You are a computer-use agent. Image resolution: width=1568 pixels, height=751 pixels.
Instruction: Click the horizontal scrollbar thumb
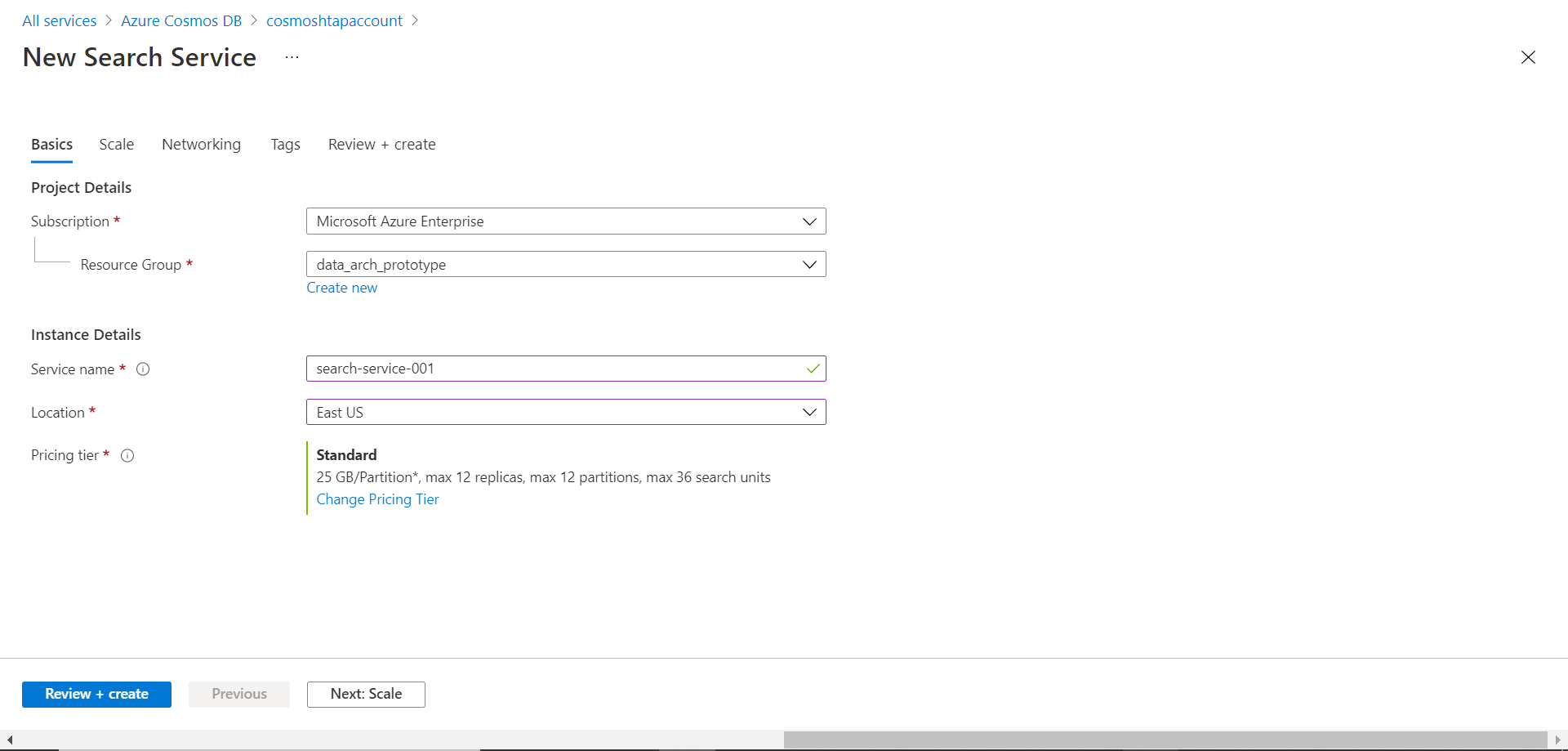pyautogui.click(x=1165, y=740)
